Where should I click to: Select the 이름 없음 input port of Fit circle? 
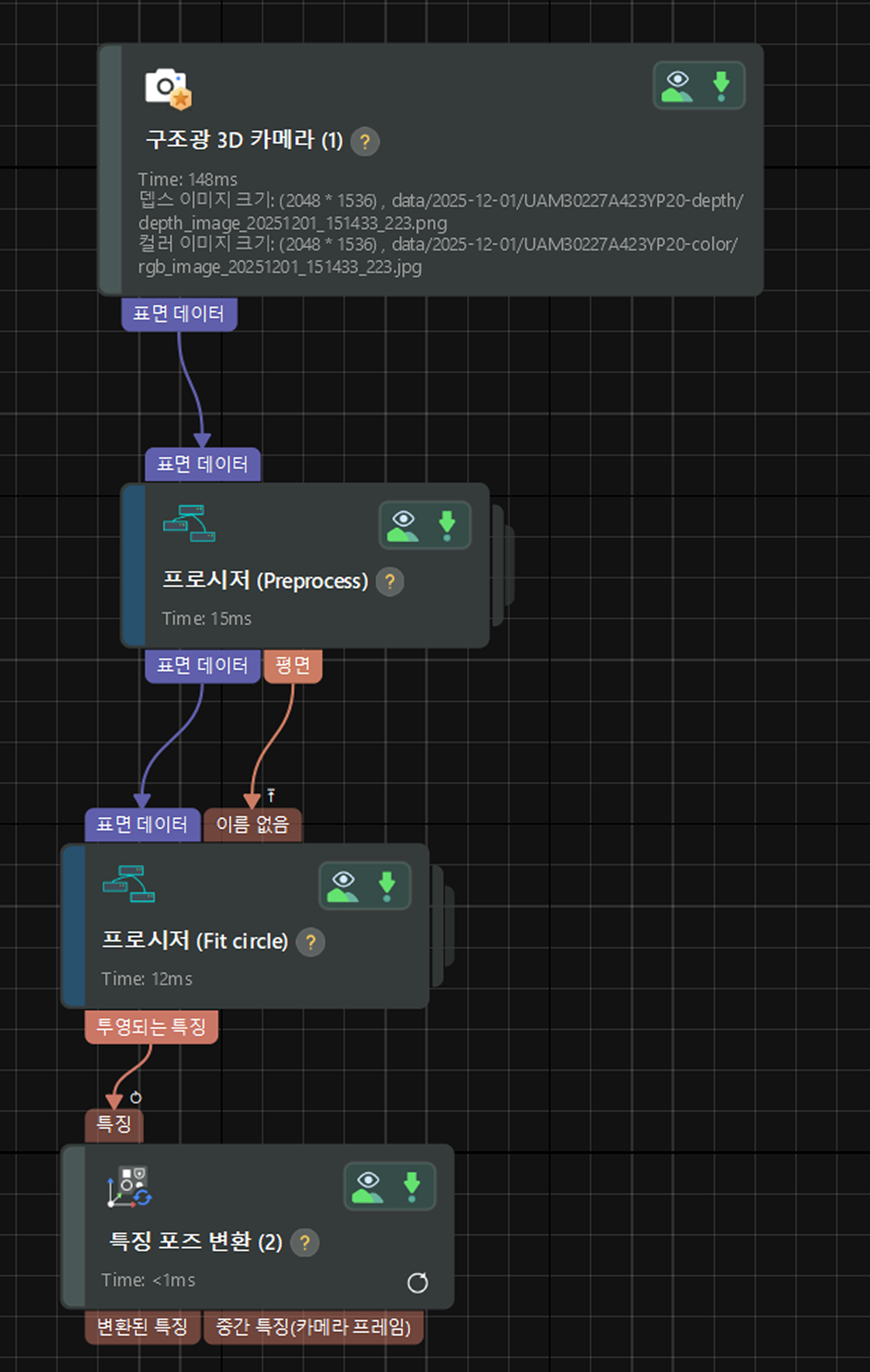253,825
